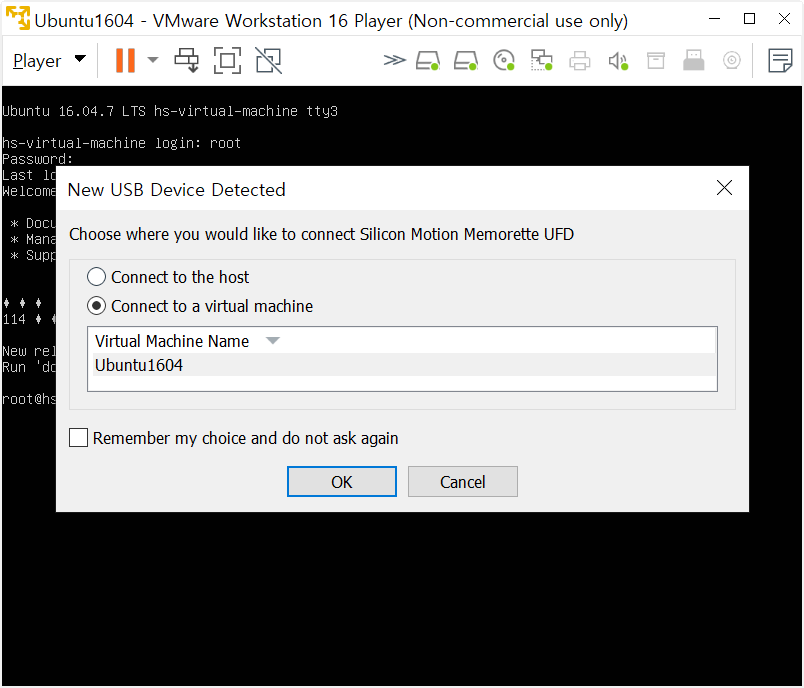Click the grayed circular webcam device icon
Viewport: 804px width, 688px height.
pos(732,60)
